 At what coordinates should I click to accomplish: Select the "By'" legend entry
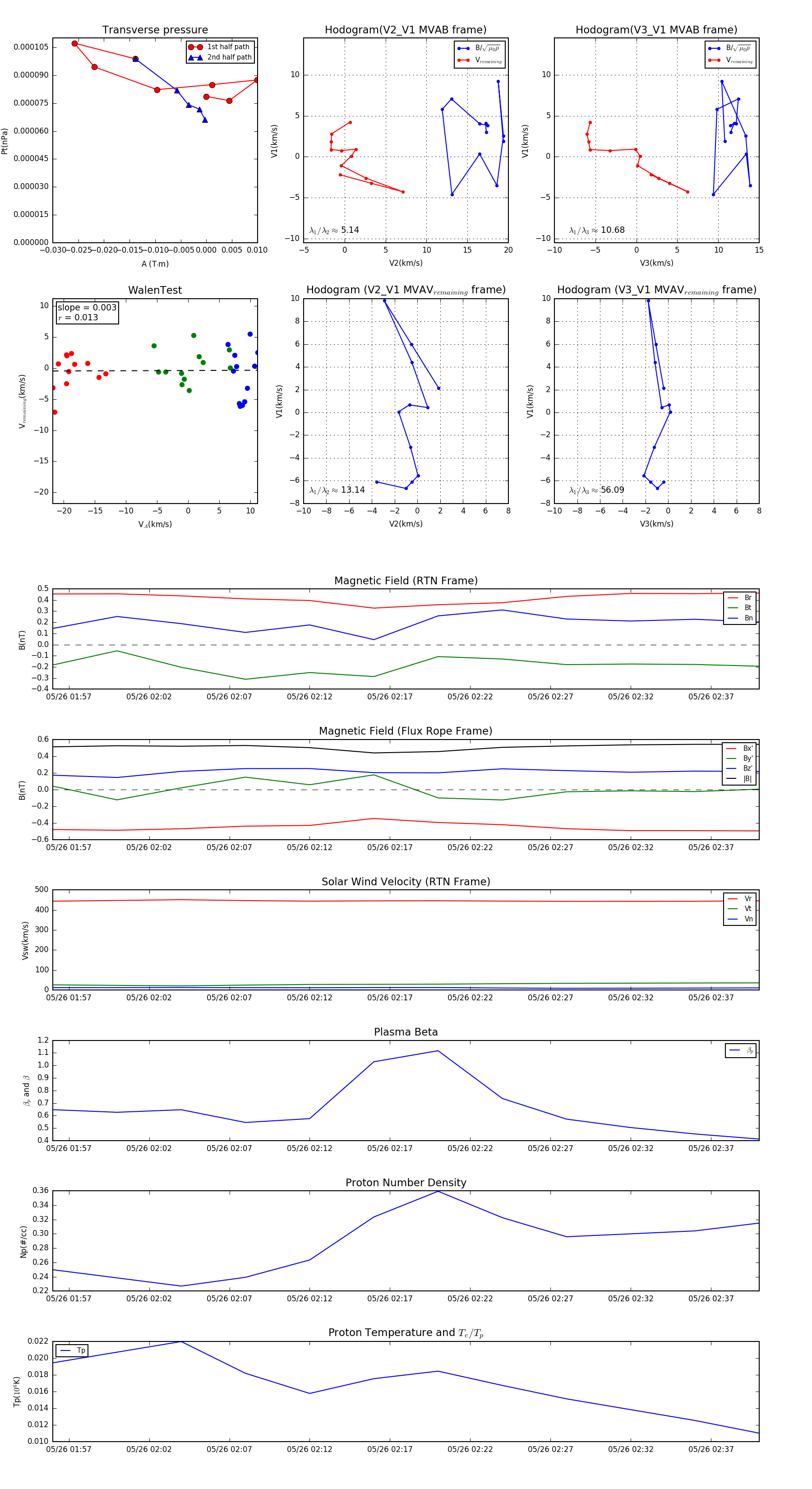(x=739, y=758)
